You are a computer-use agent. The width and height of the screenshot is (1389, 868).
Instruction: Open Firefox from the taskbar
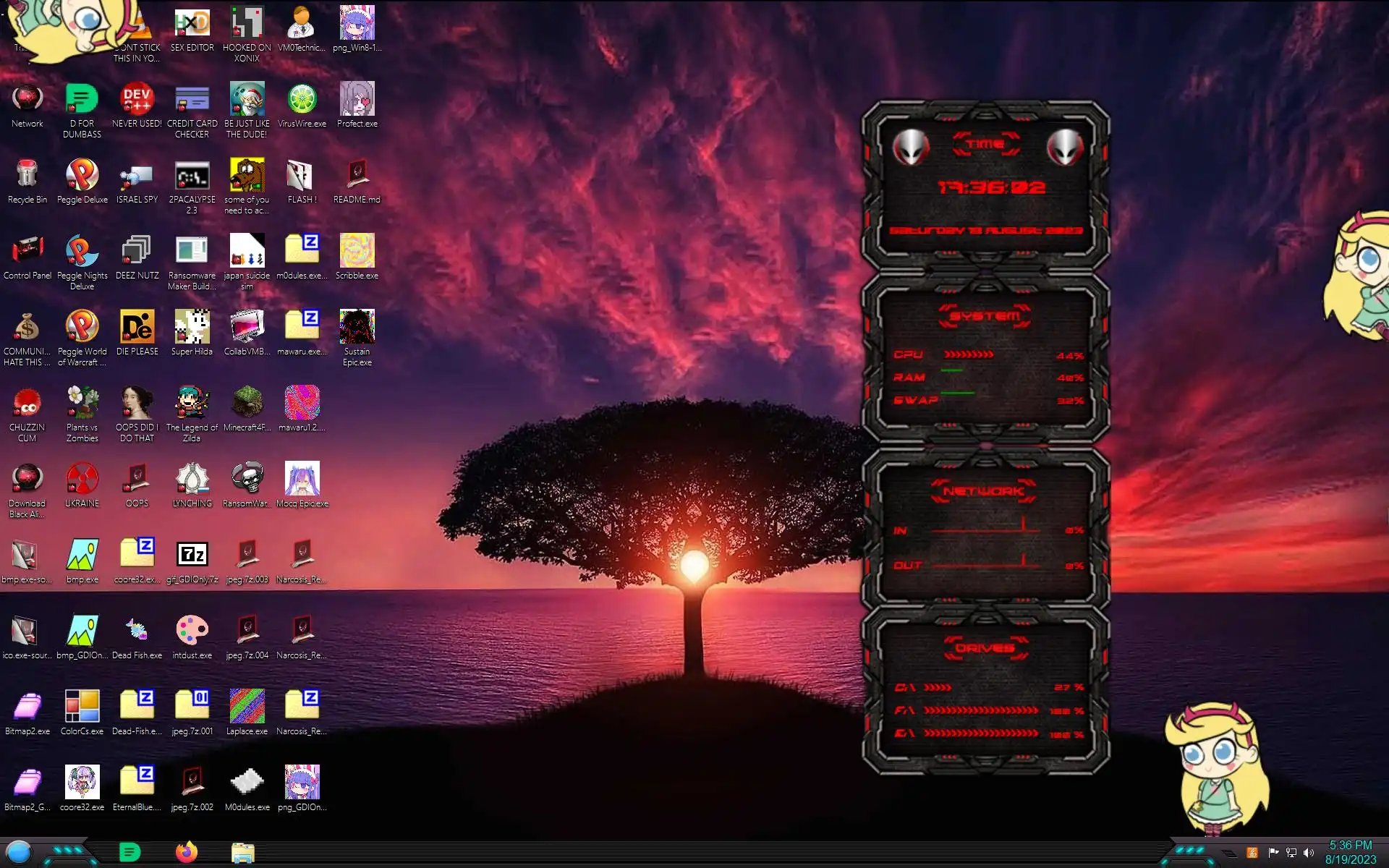click(x=187, y=852)
